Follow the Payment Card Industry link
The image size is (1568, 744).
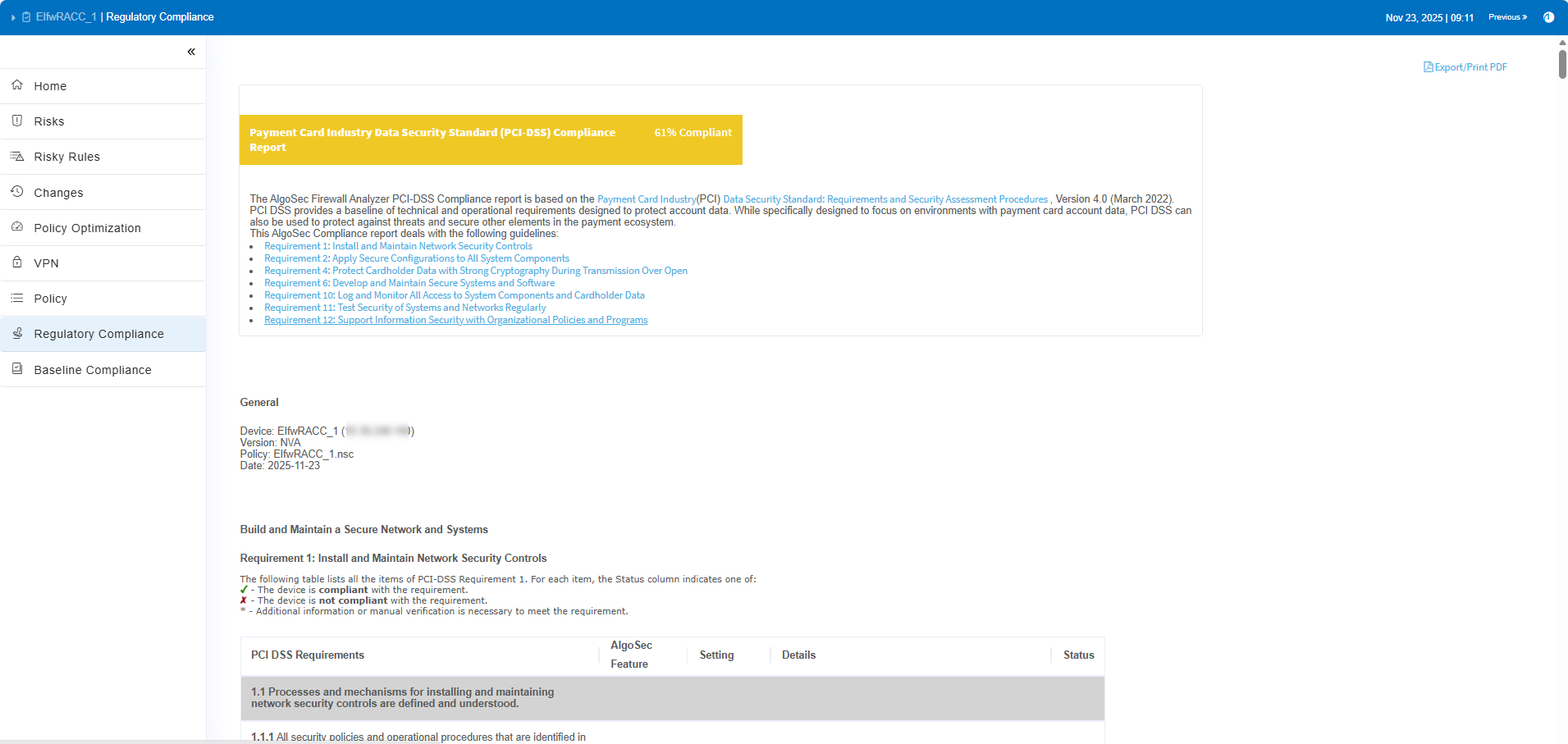646,199
